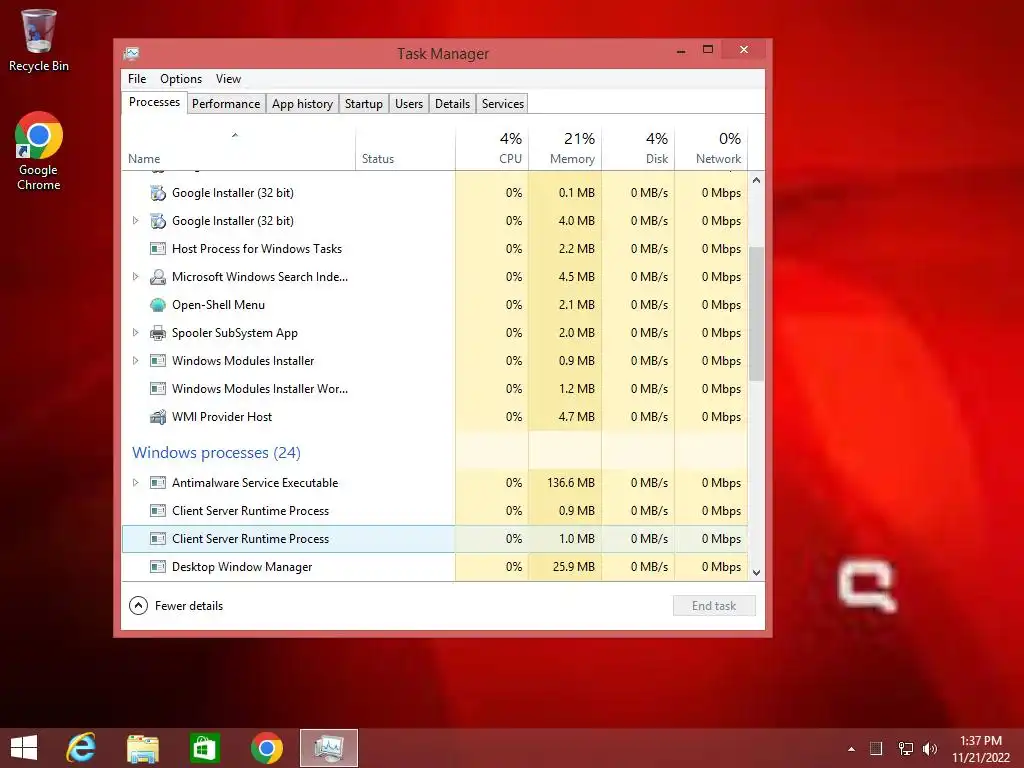
Task: Switch to the Performance tab
Action: click(226, 104)
